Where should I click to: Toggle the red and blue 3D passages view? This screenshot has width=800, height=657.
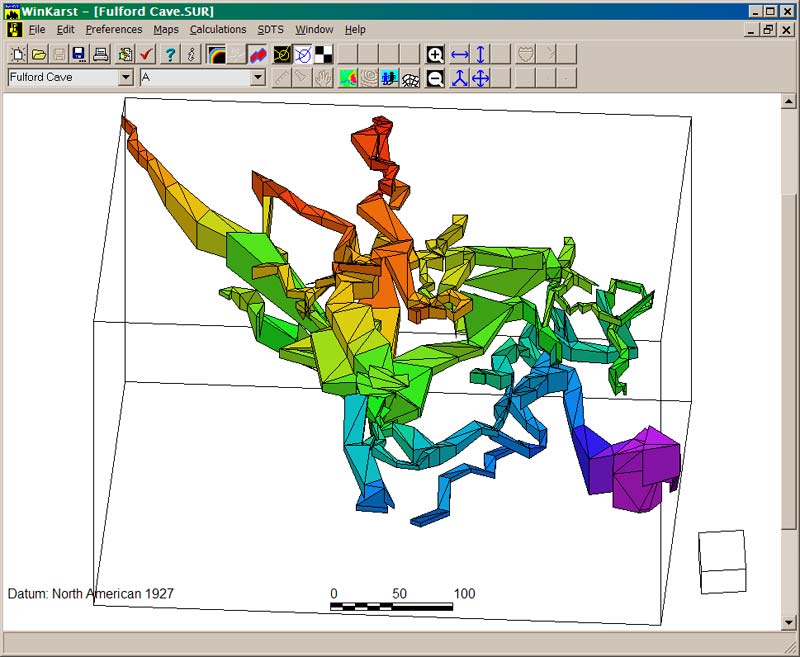coord(258,54)
